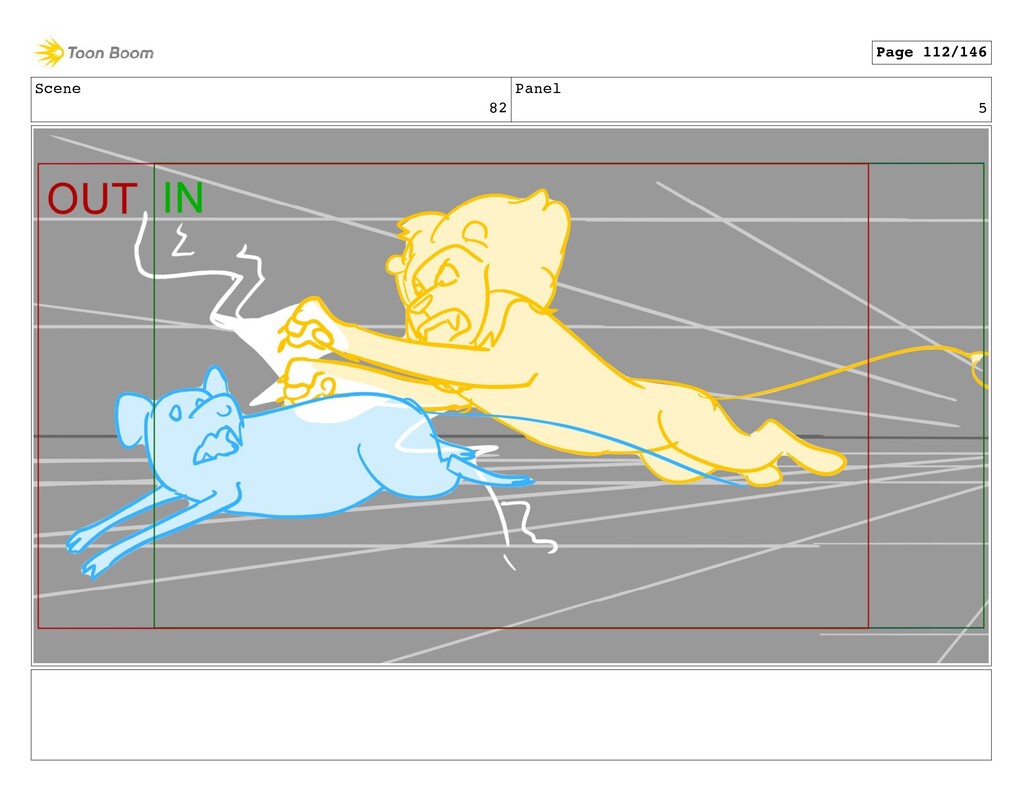Screen dimensions: 1024x791
Task: Click the Panel label
Action: tap(537, 89)
